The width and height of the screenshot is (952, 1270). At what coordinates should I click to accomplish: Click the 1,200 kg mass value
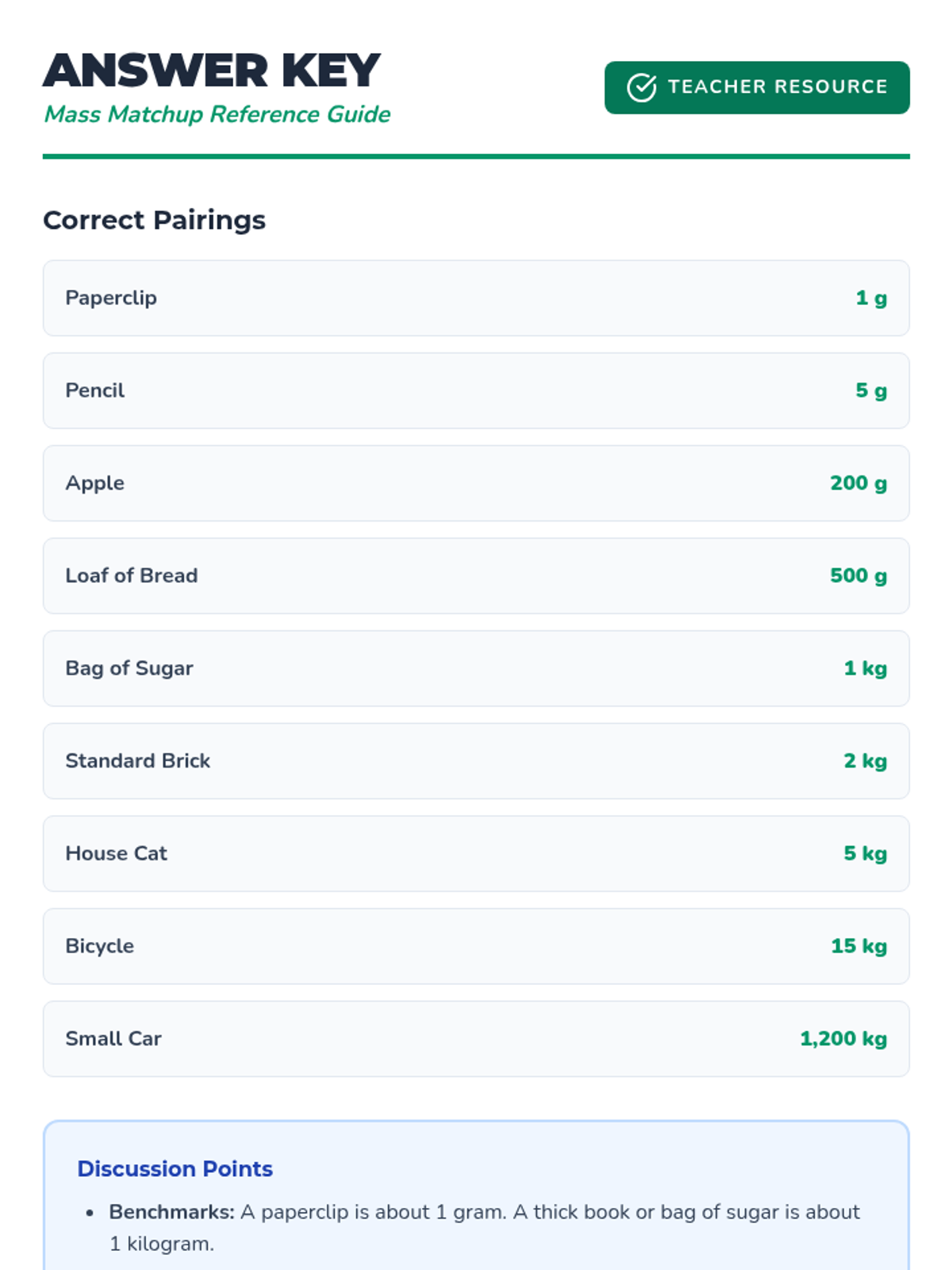coord(843,1039)
